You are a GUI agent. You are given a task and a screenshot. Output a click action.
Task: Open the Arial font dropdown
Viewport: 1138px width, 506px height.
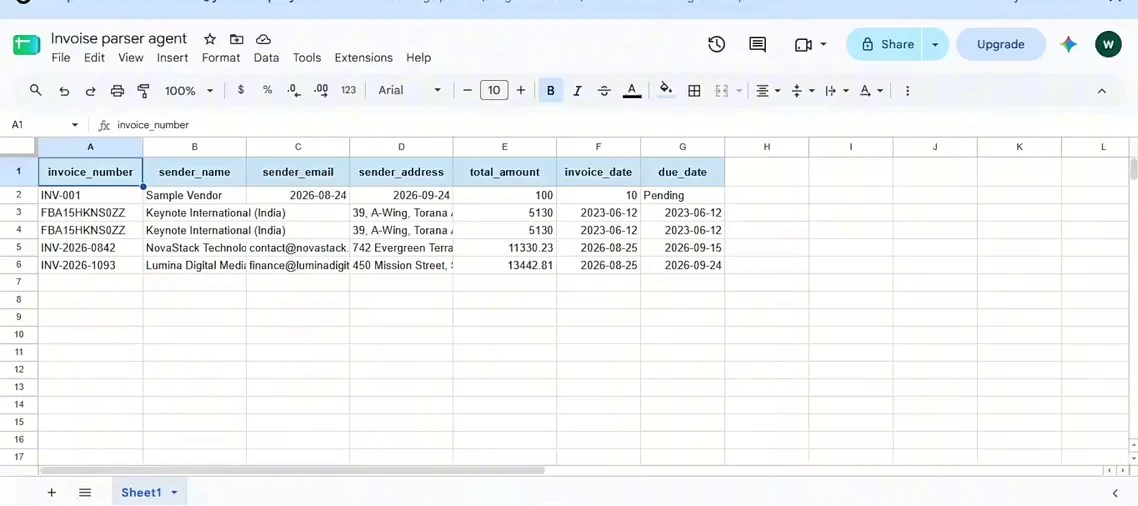(409, 90)
